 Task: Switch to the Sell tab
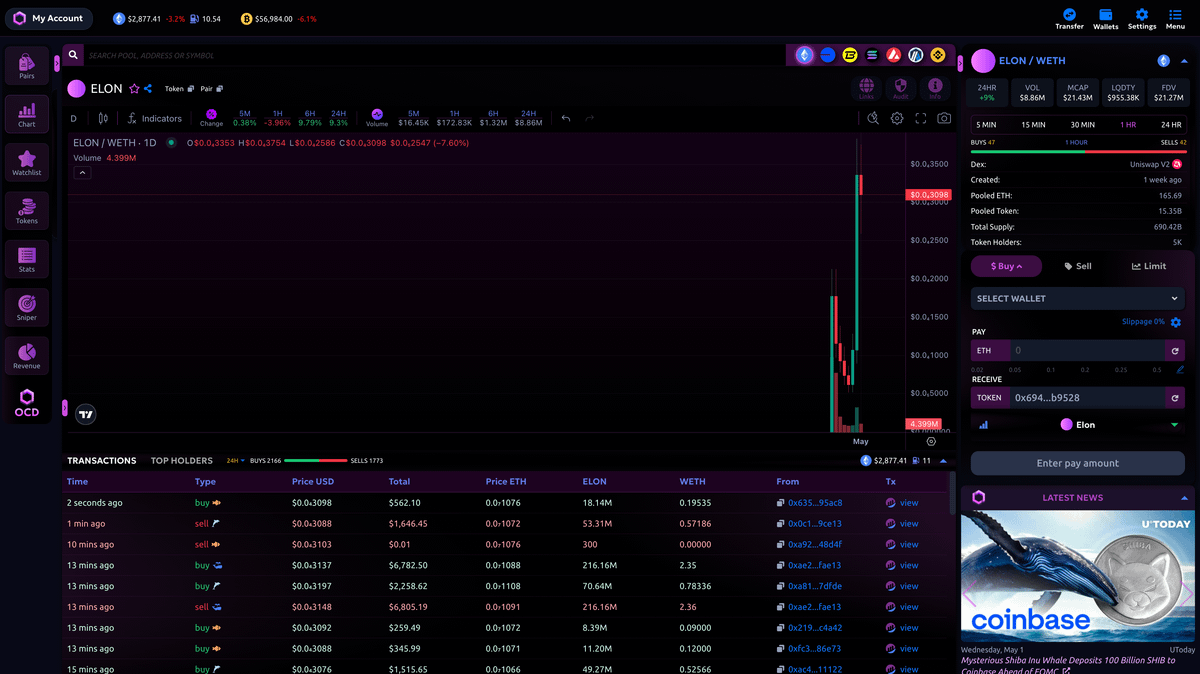1078,266
